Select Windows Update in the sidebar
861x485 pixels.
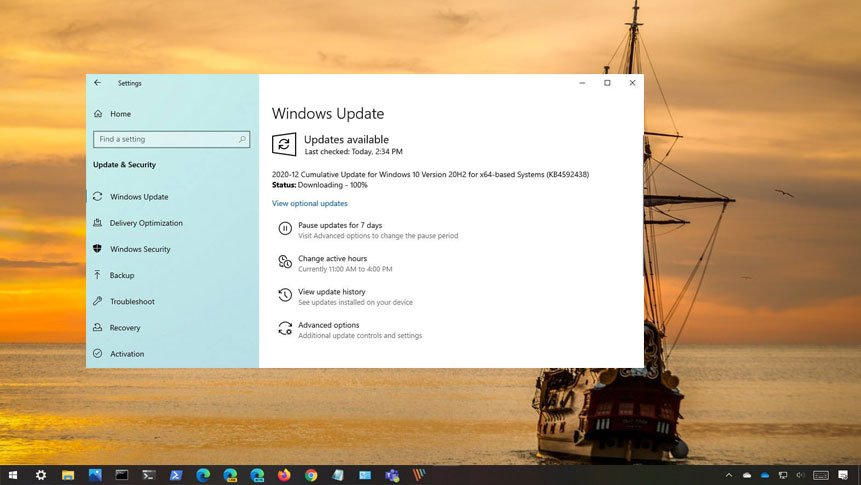[139, 197]
